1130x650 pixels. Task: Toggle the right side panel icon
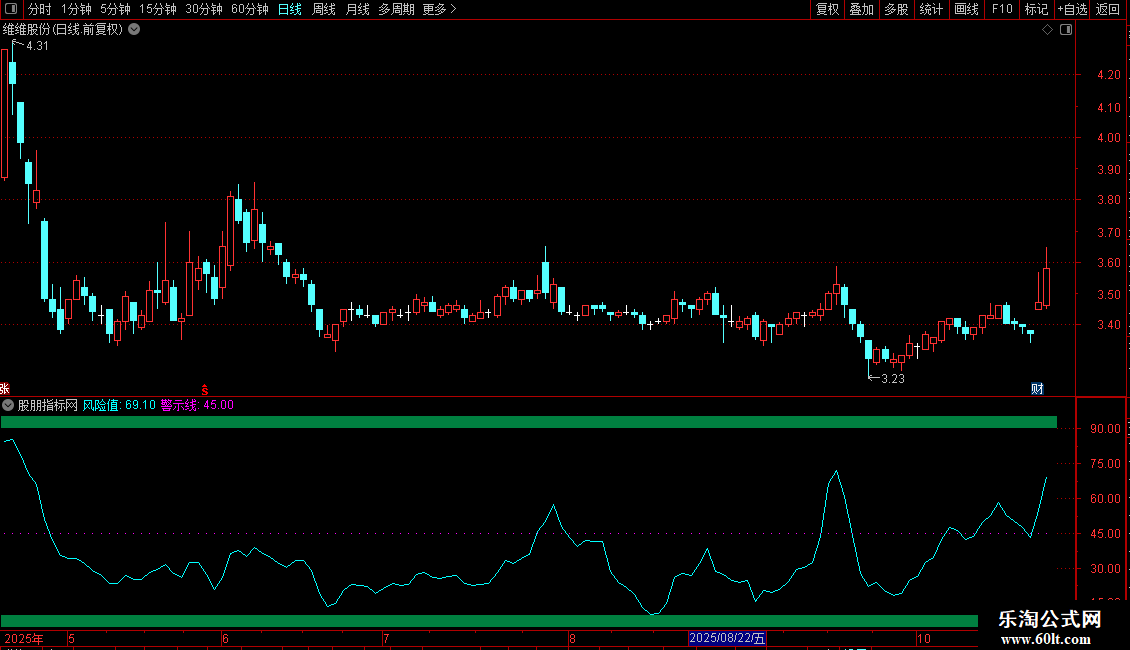click(x=1065, y=30)
